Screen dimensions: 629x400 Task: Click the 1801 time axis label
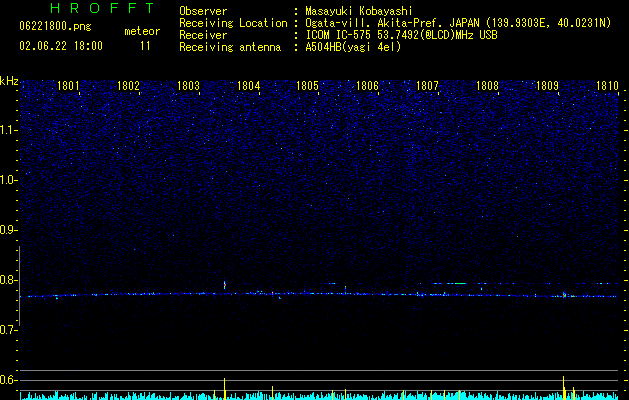(x=68, y=86)
